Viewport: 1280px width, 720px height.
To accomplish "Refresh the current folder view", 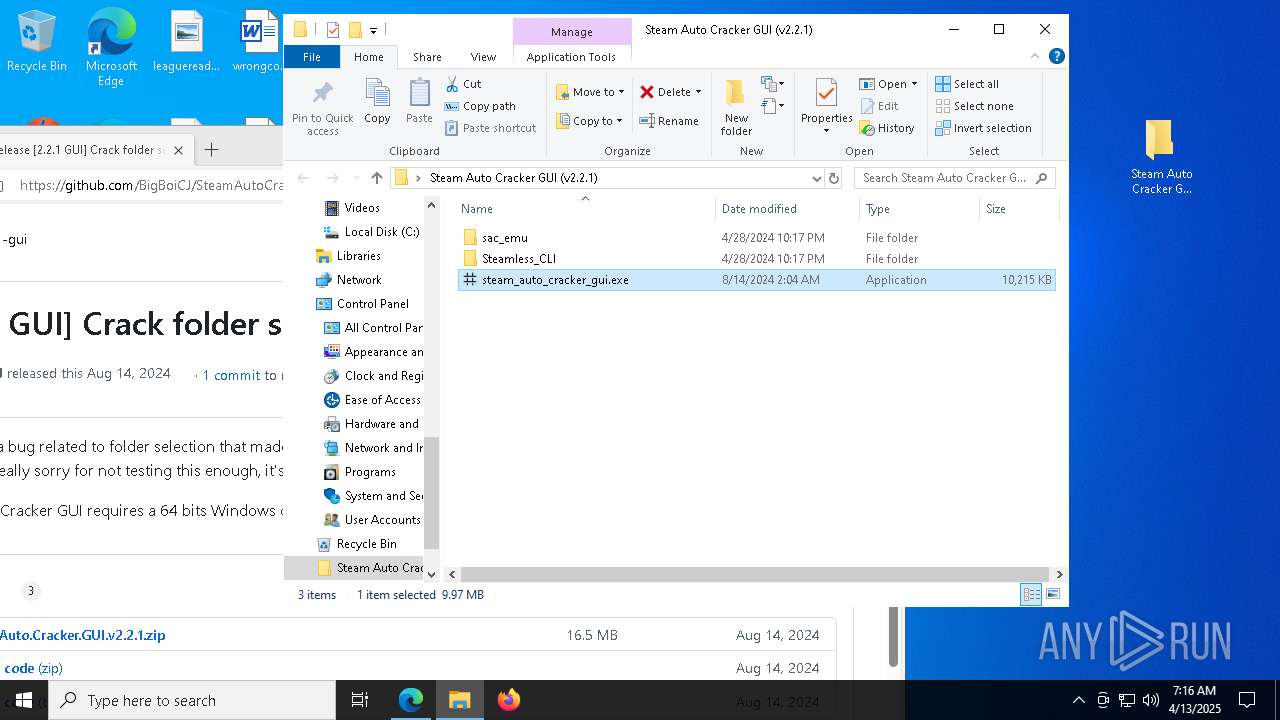I will pos(834,178).
